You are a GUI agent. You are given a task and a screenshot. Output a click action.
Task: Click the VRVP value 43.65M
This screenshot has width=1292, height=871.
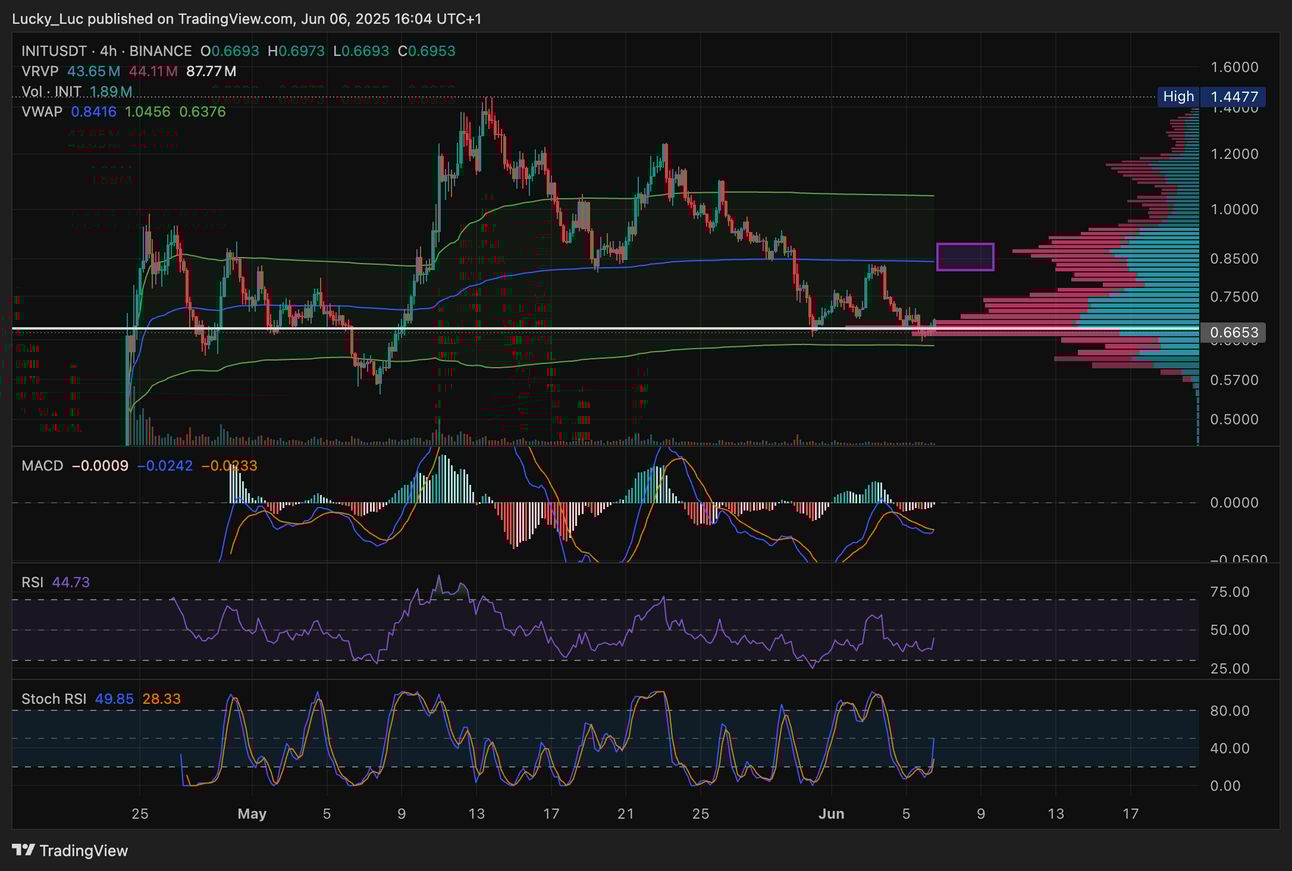pos(94,71)
